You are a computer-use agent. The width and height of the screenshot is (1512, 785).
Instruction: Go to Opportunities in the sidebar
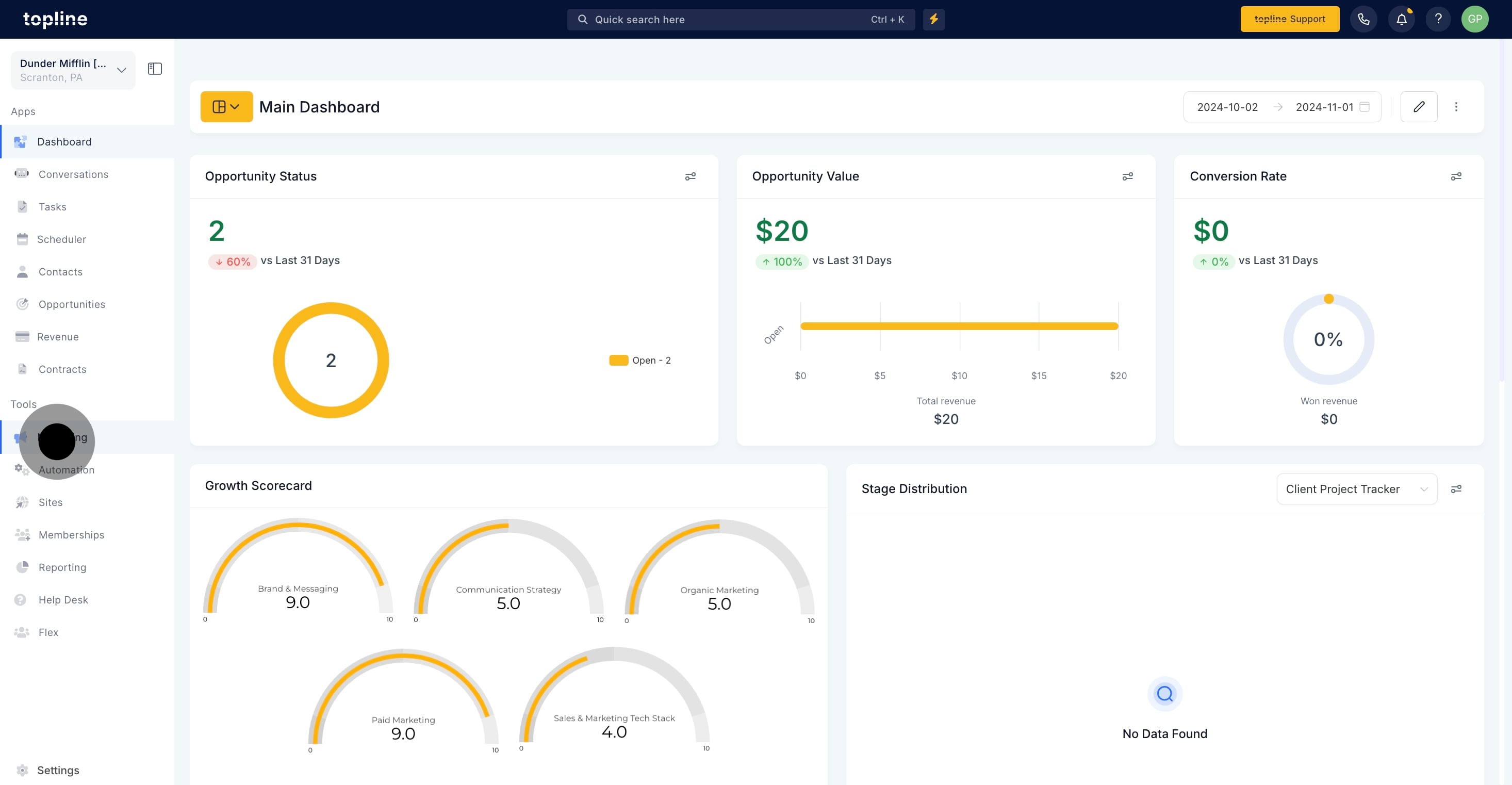[x=72, y=304]
